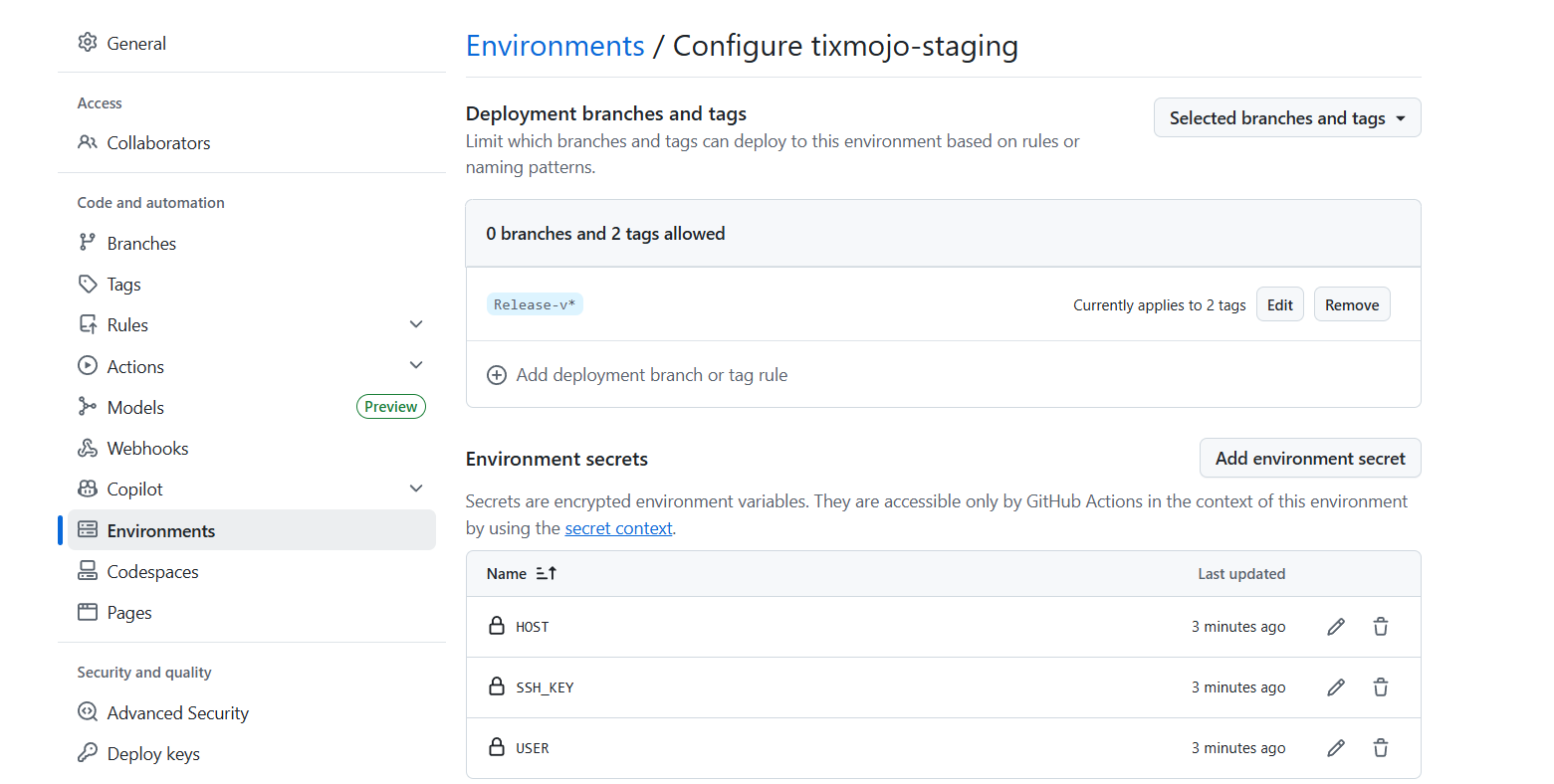The width and height of the screenshot is (1554, 784).
Task: Click the Advanced Security shield icon
Action: pos(88,712)
